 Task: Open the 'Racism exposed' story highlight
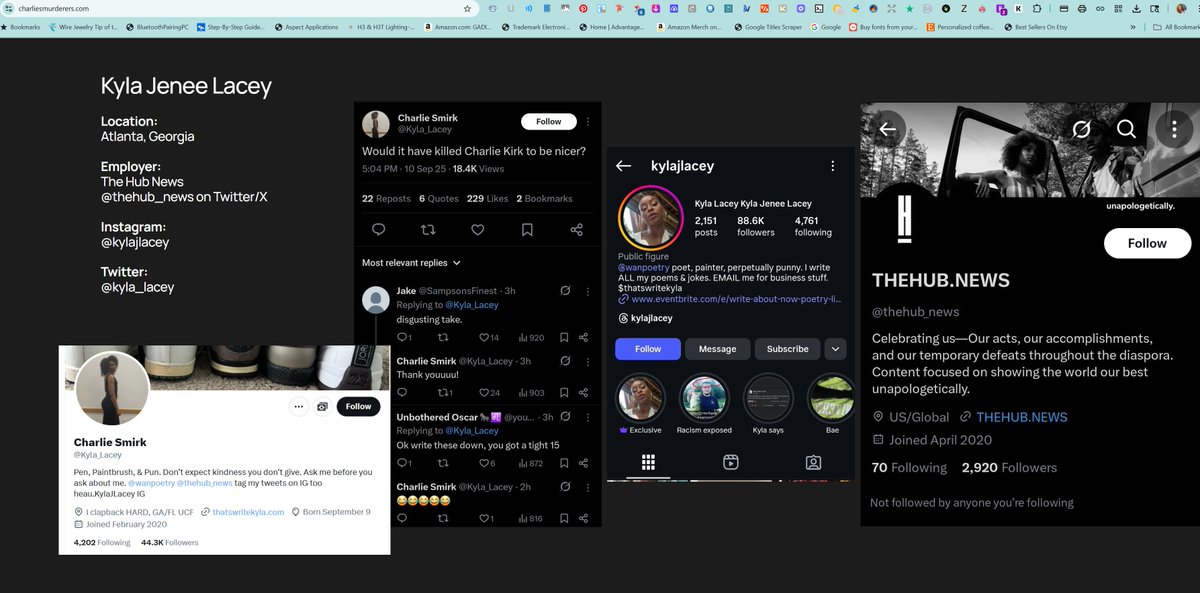coord(704,398)
